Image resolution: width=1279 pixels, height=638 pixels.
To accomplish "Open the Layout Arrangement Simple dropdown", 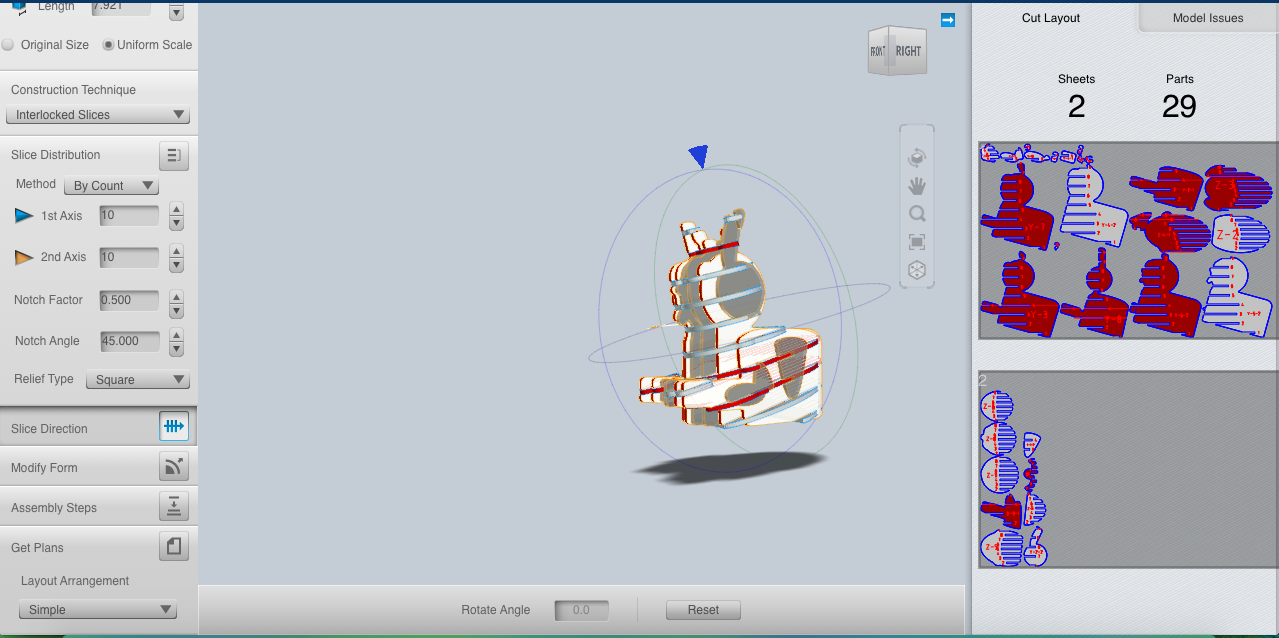I will coord(98,610).
